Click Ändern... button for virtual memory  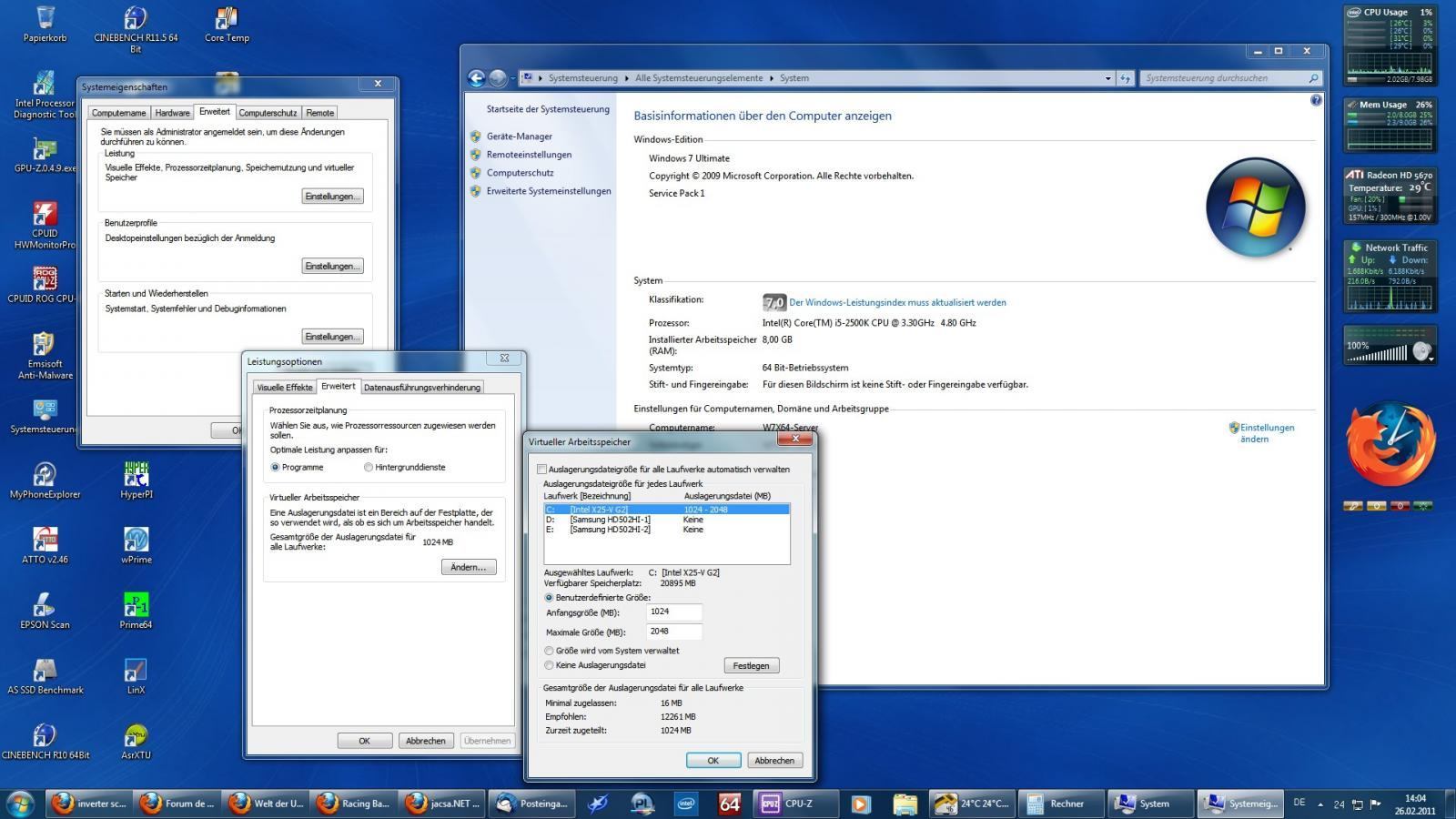coord(468,567)
